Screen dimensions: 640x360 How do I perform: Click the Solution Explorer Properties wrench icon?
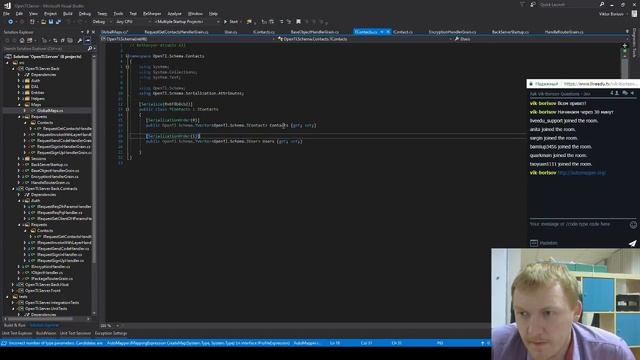click(x=80, y=40)
